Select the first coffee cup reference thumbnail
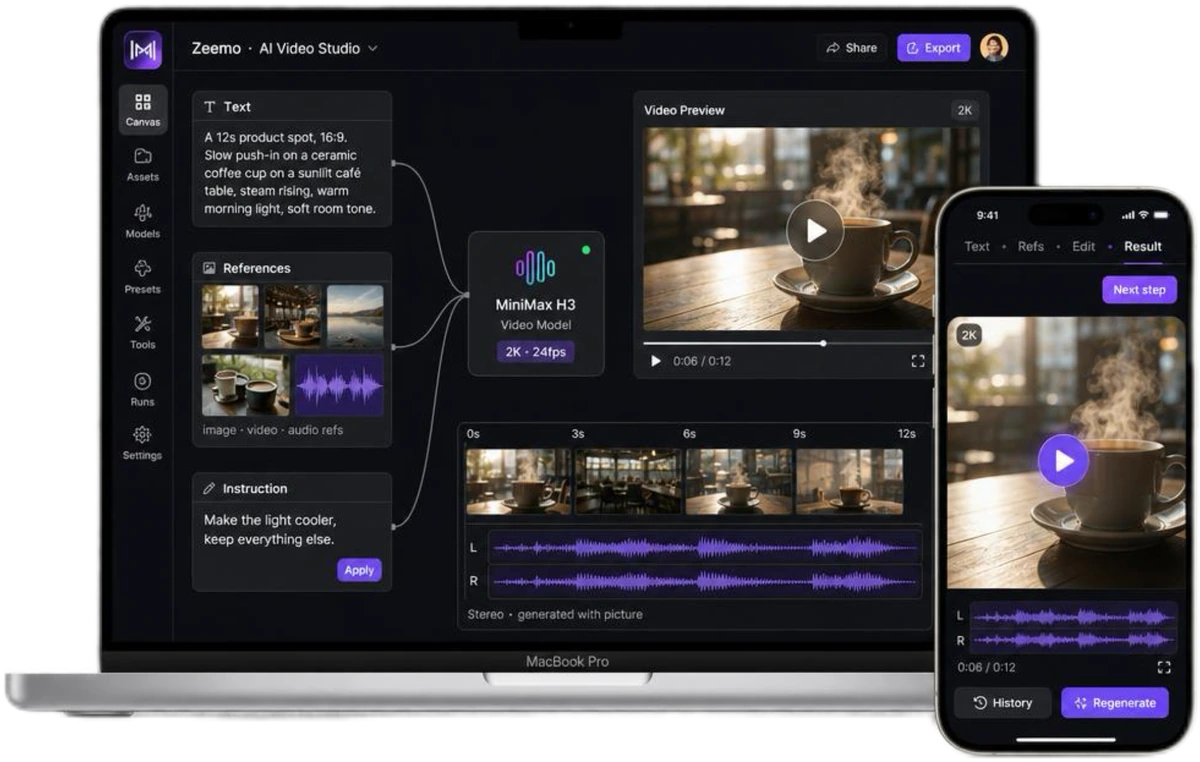1200x762 pixels. click(x=230, y=316)
